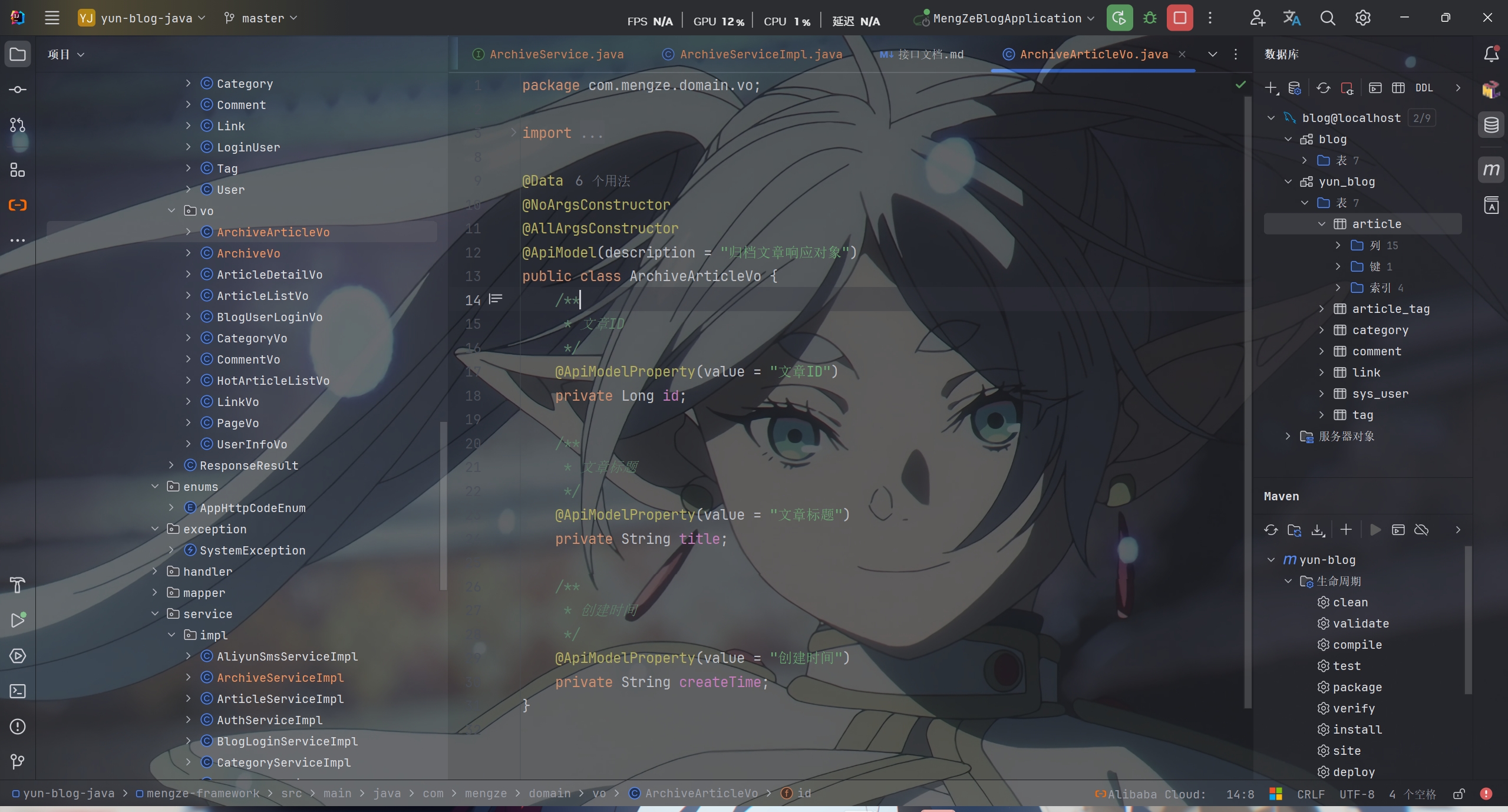Open Search Everywhere magnifier icon

[1328, 18]
